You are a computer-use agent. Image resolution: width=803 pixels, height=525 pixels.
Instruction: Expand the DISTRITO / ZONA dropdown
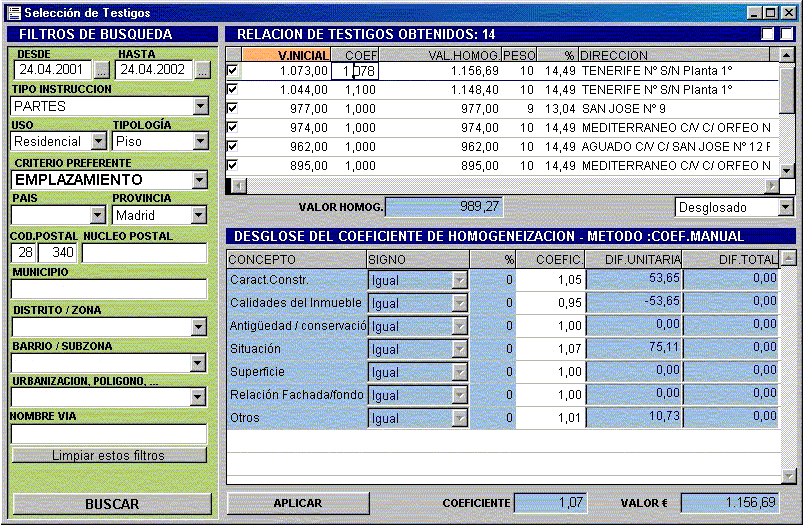click(199, 327)
